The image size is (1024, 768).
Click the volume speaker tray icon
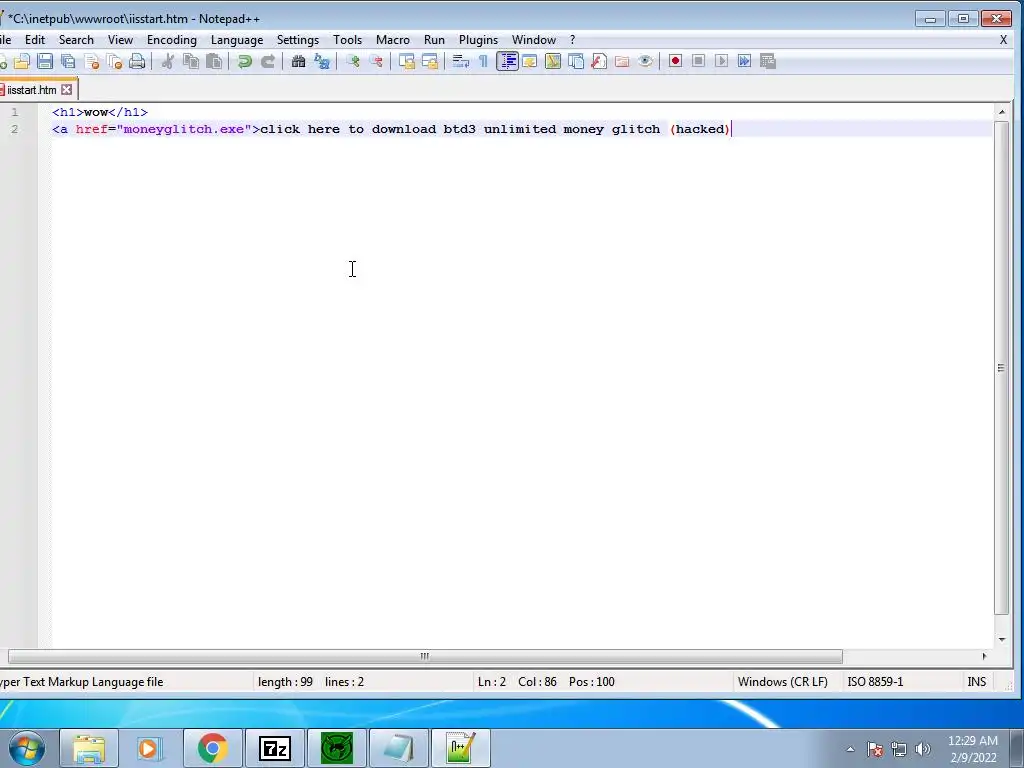coord(922,749)
